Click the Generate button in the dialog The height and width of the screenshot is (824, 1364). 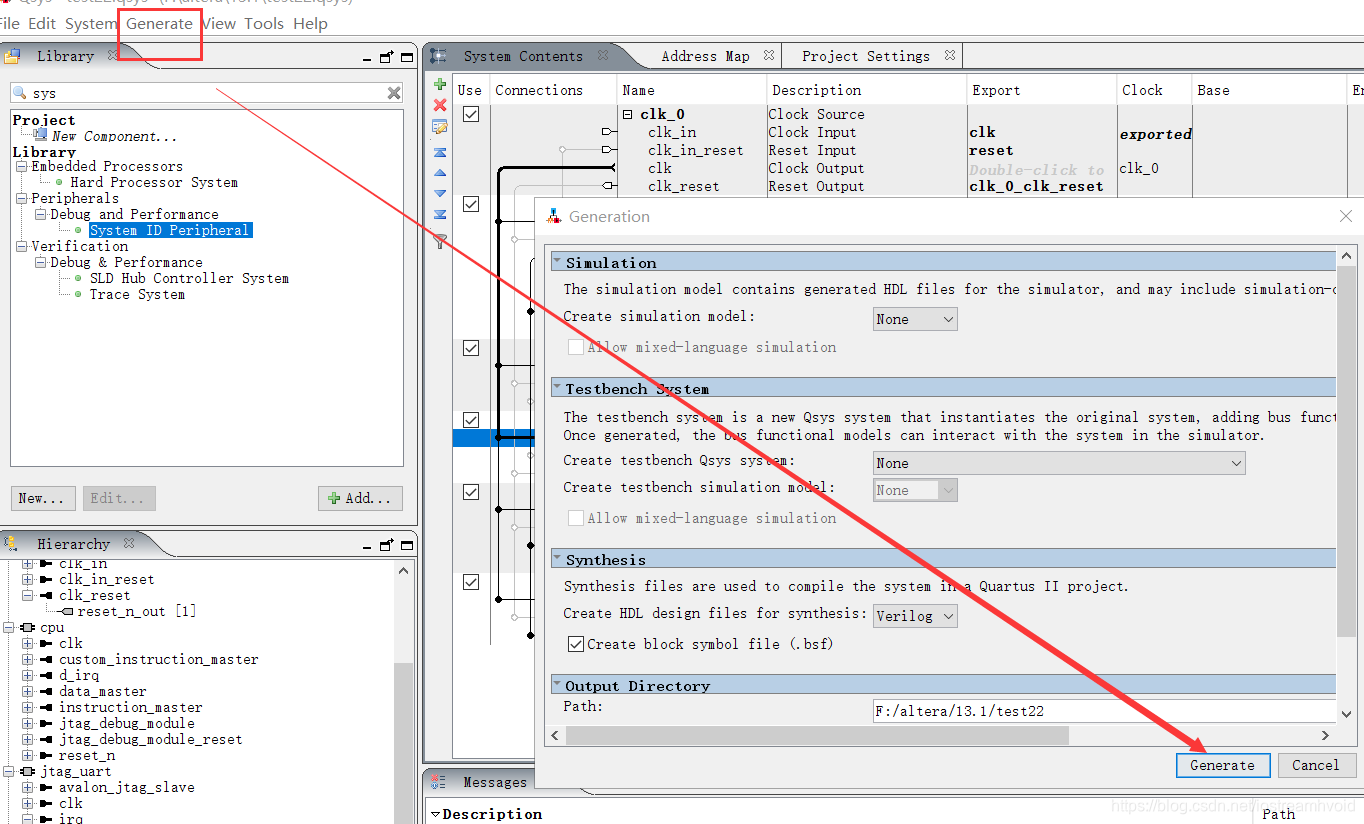(1222, 765)
